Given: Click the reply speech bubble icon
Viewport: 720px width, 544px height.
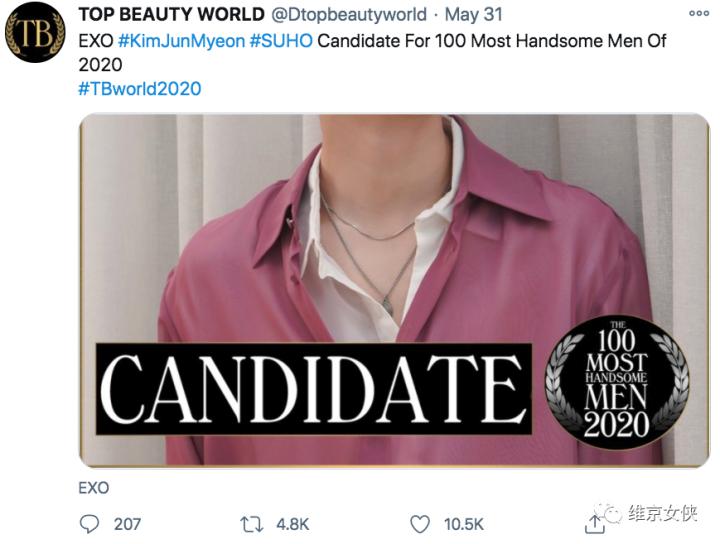Looking at the screenshot, I should 90,523.
